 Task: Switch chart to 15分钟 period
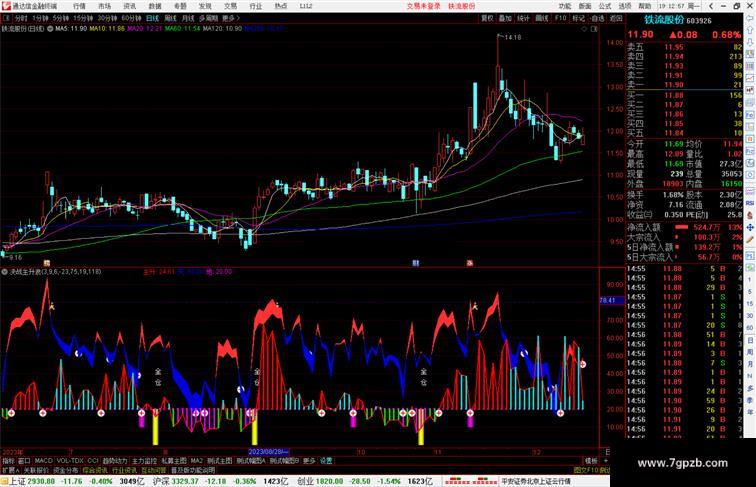83,18
